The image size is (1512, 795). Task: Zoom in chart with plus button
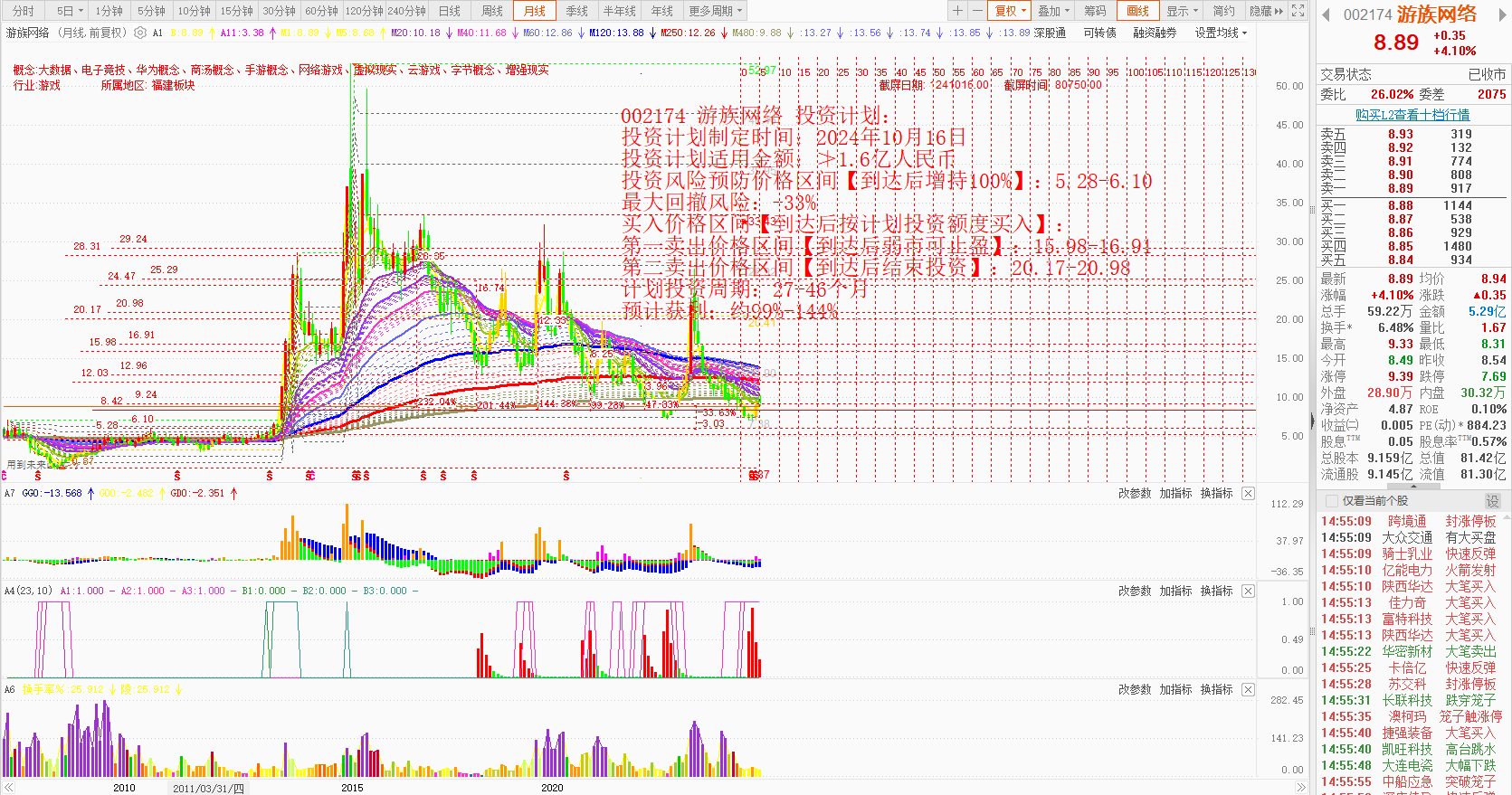pos(957,11)
